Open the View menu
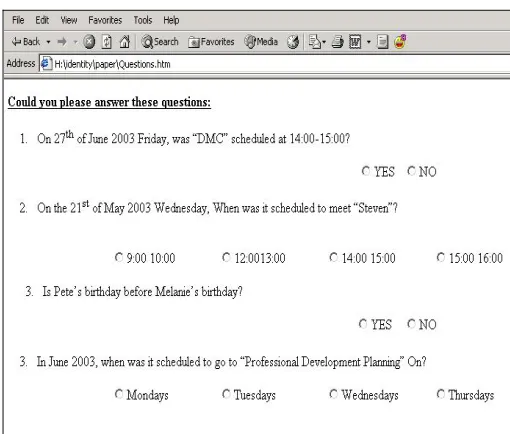The width and height of the screenshot is (510, 434). tap(69, 20)
